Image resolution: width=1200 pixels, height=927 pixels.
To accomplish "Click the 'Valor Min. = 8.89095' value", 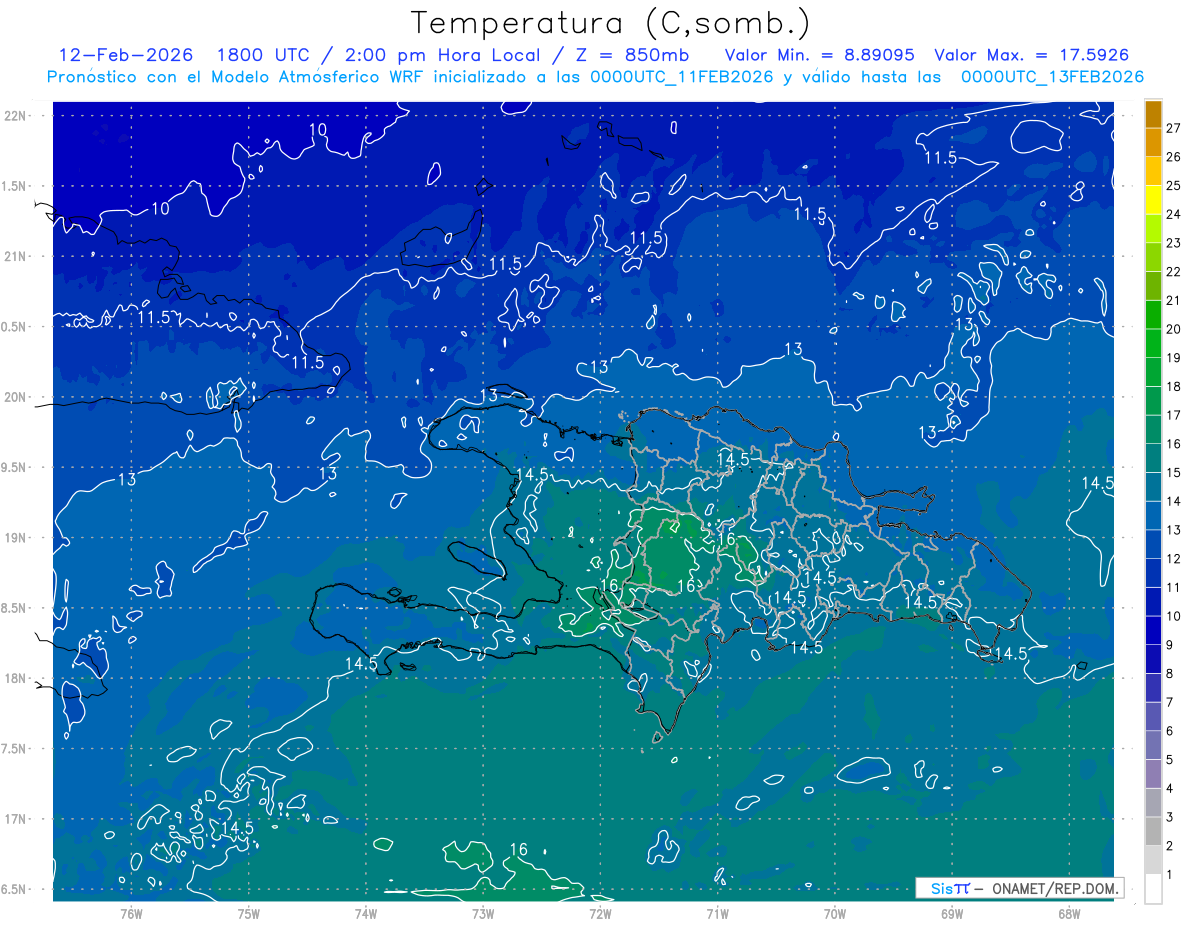I will (x=818, y=56).
